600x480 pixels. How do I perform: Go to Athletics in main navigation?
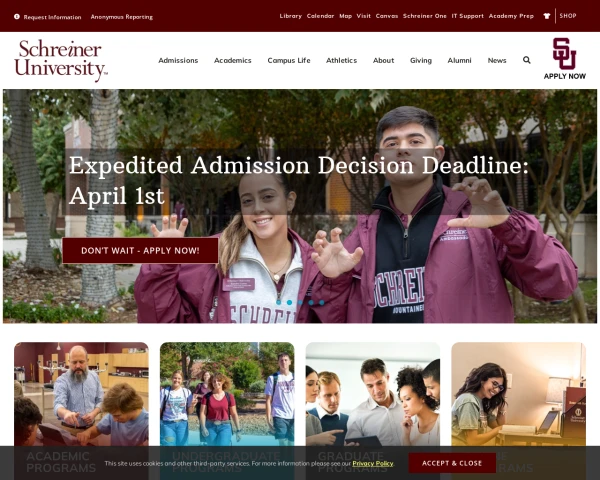pos(341,60)
